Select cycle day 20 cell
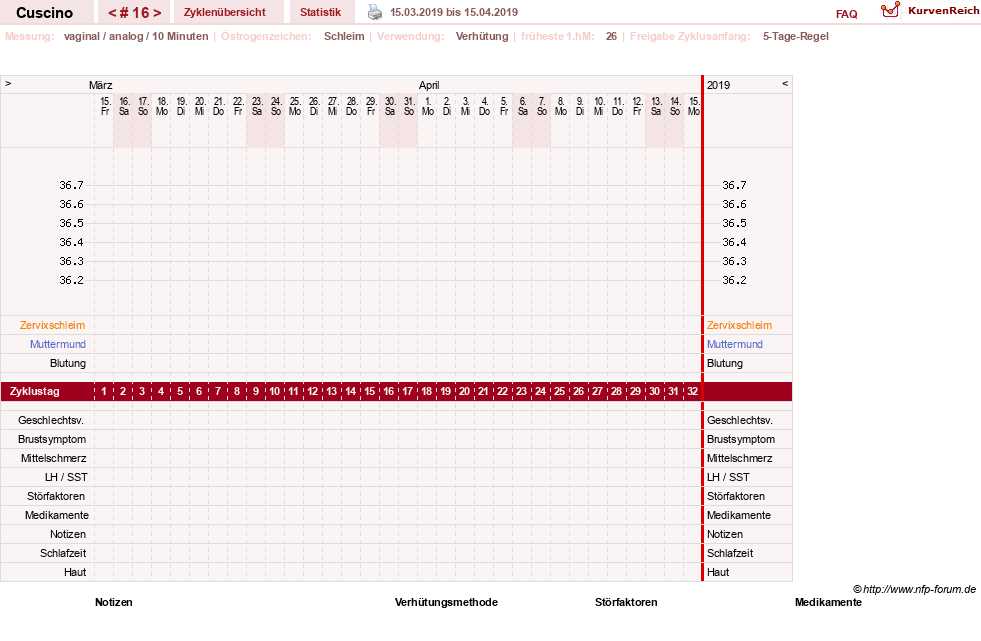Viewport: 981px width, 641px height. click(464, 391)
